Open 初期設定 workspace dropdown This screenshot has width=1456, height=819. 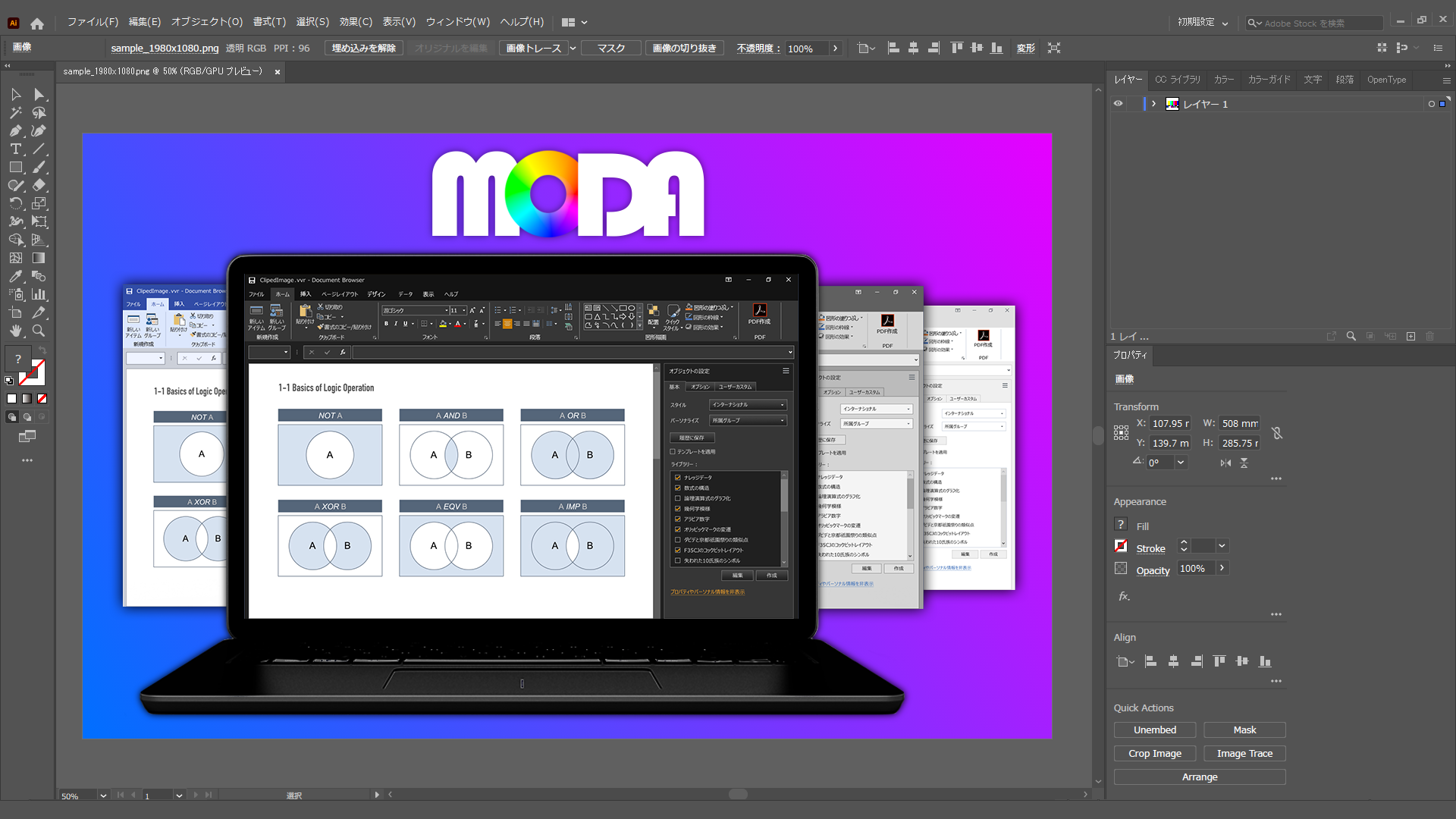(1203, 23)
